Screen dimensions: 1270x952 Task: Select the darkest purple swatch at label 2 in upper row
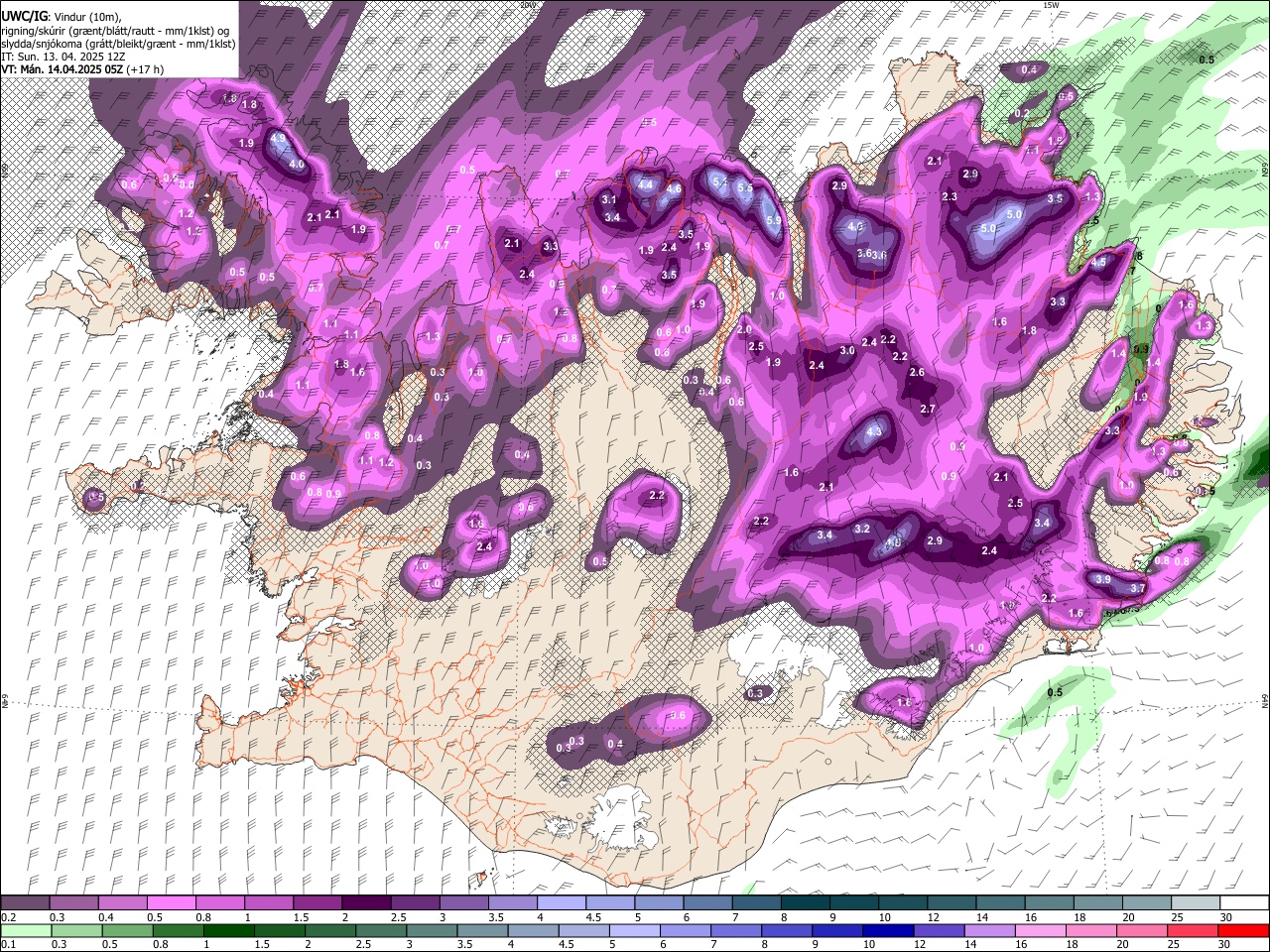click(x=365, y=903)
